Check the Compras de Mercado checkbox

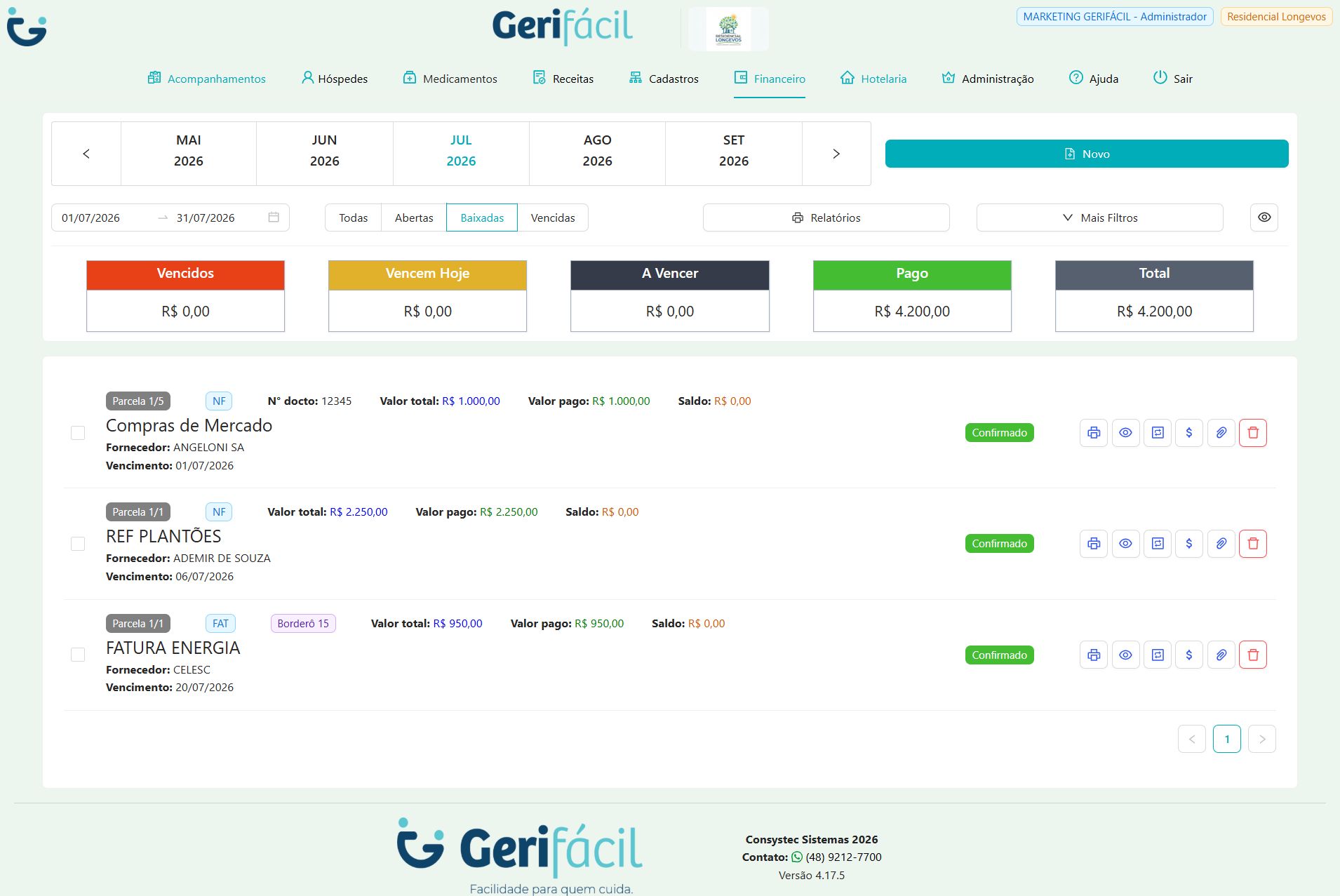(x=78, y=433)
